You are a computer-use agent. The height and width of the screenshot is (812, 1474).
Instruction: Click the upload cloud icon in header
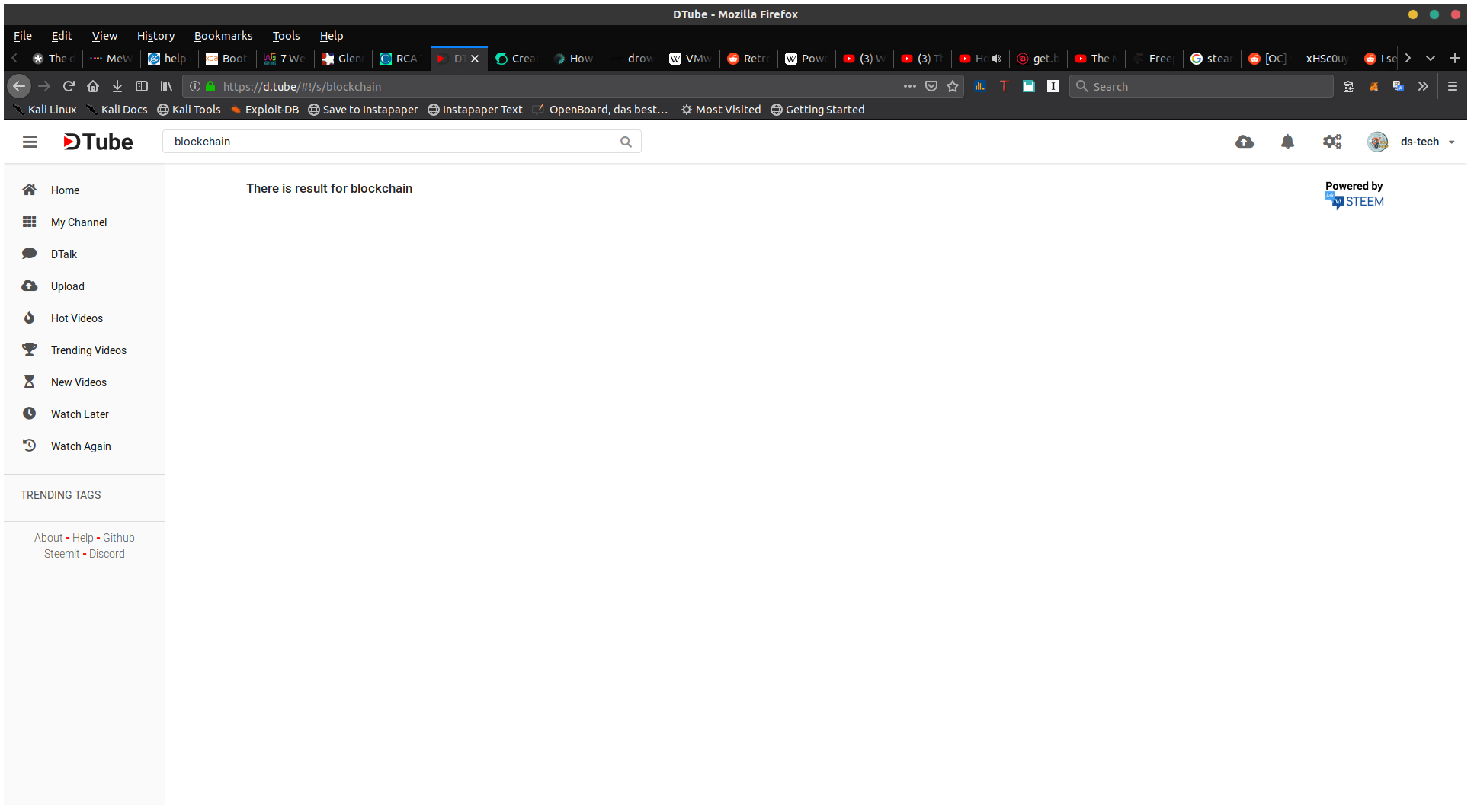(1245, 142)
